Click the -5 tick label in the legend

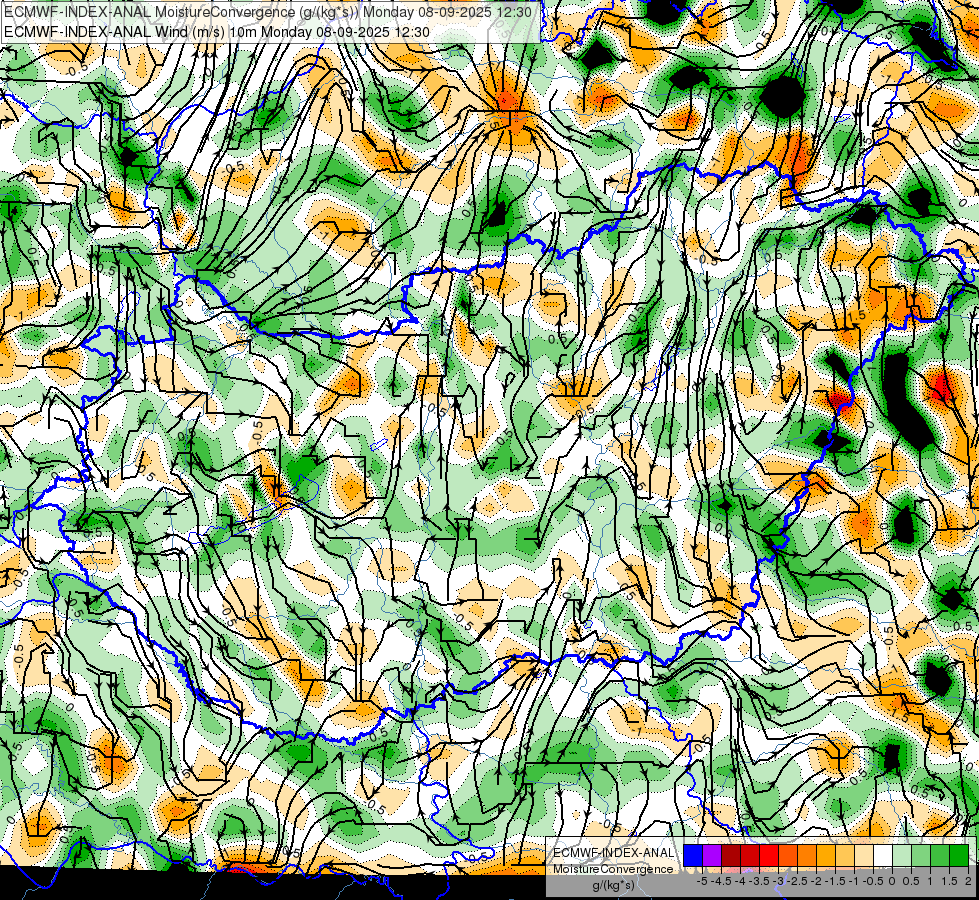tap(702, 881)
